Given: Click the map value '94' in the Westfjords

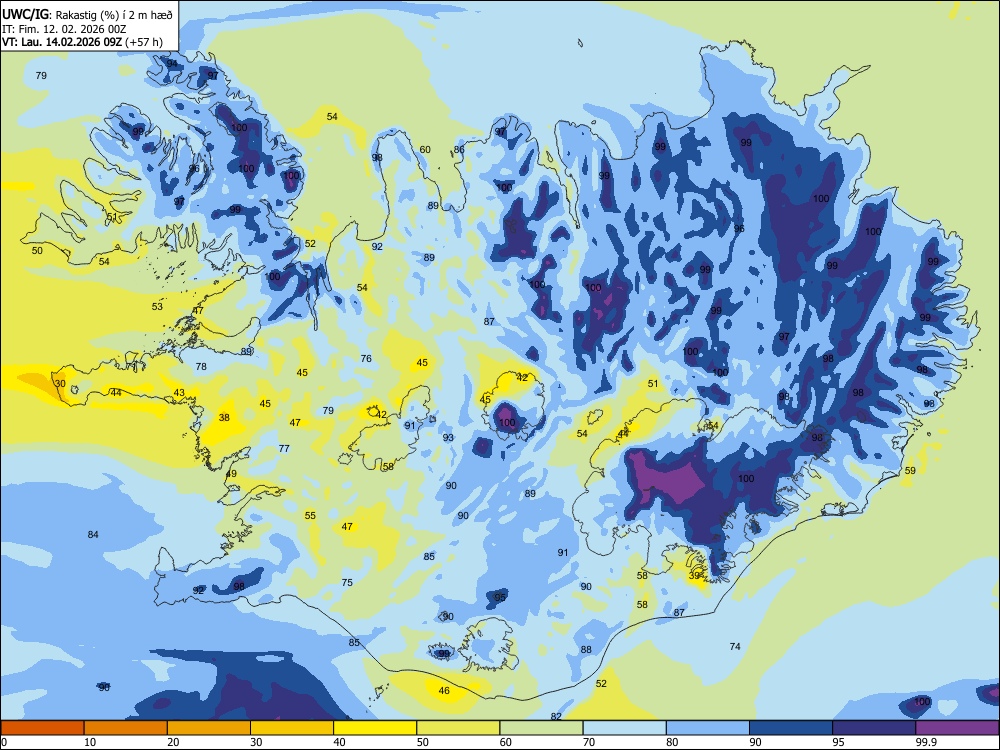Looking at the screenshot, I should (x=172, y=63).
